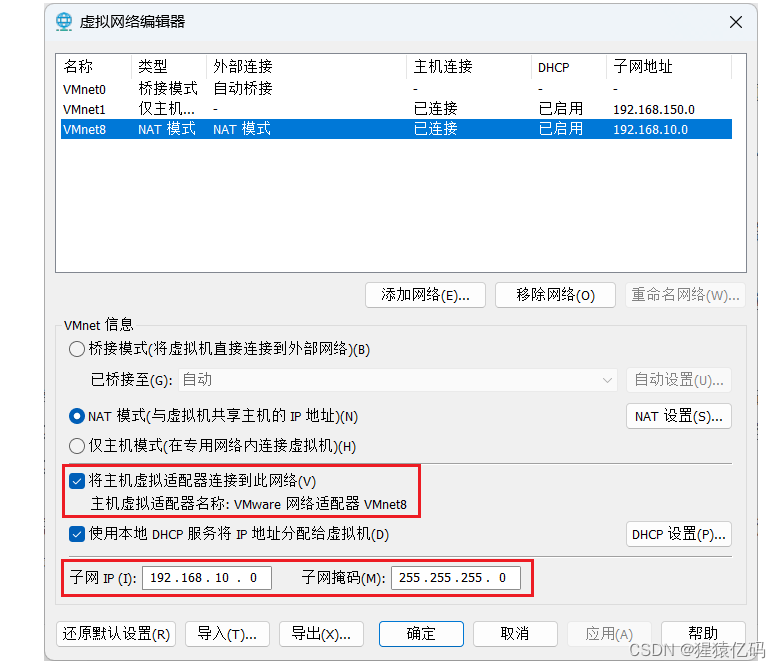Select 仅主机模式 radio button
Screen dimensions: 781x668
(77, 446)
